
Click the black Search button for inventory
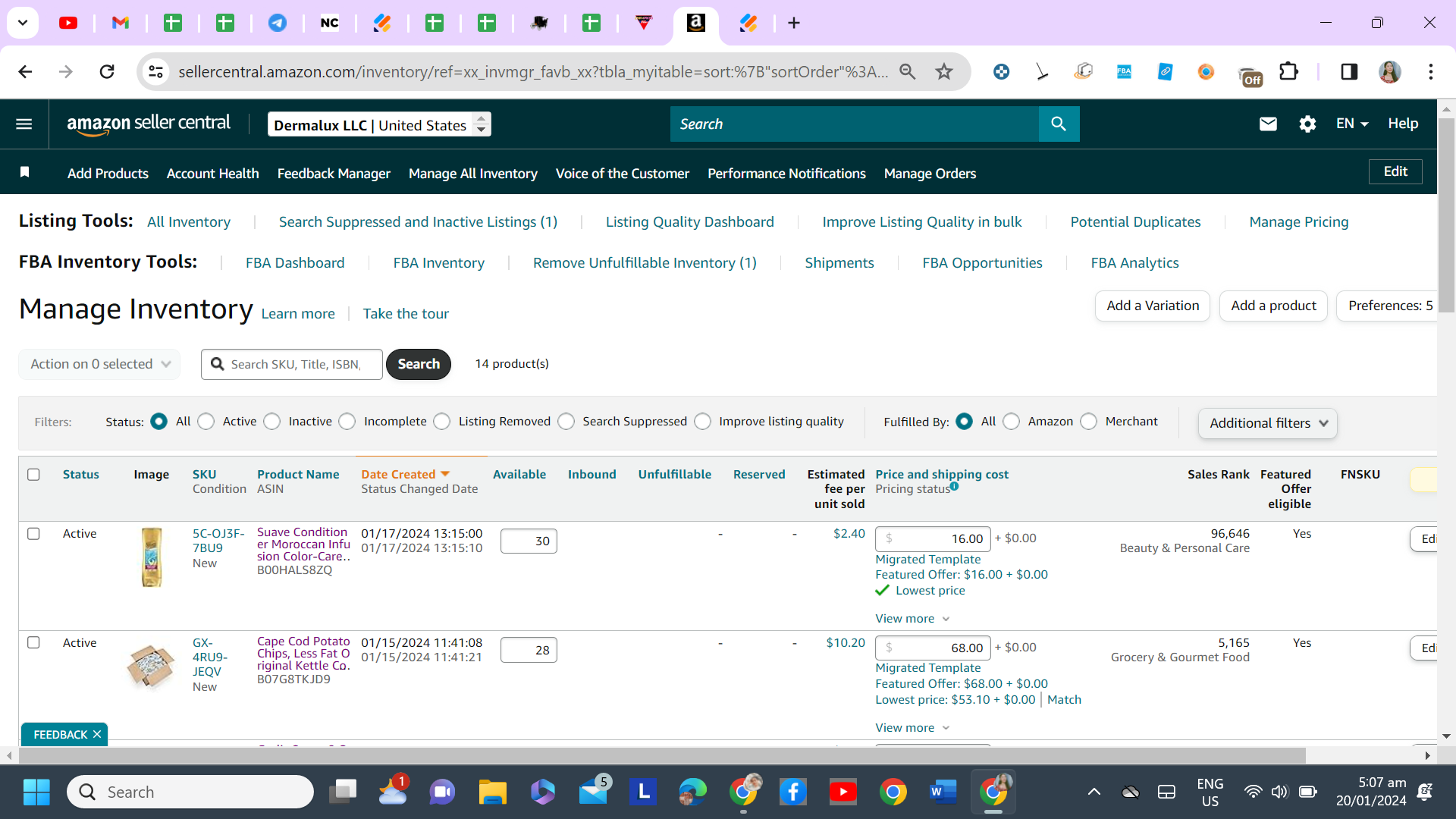coord(419,364)
